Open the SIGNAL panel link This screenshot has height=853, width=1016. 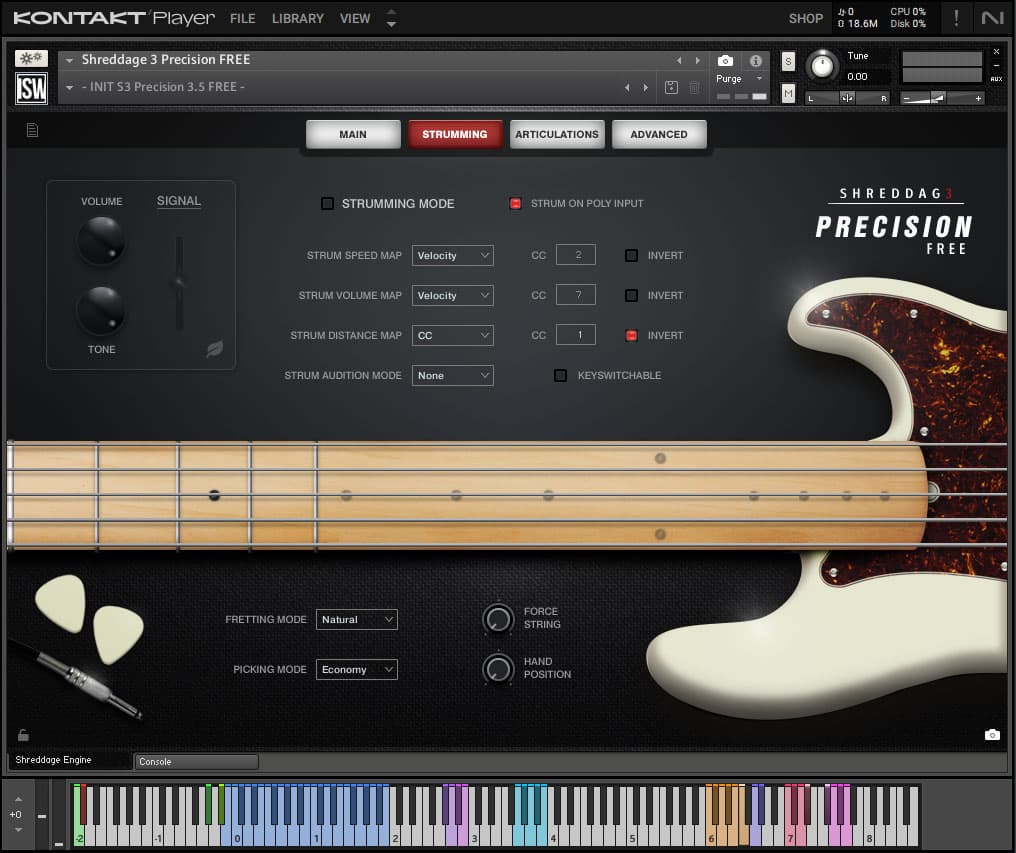(179, 201)
